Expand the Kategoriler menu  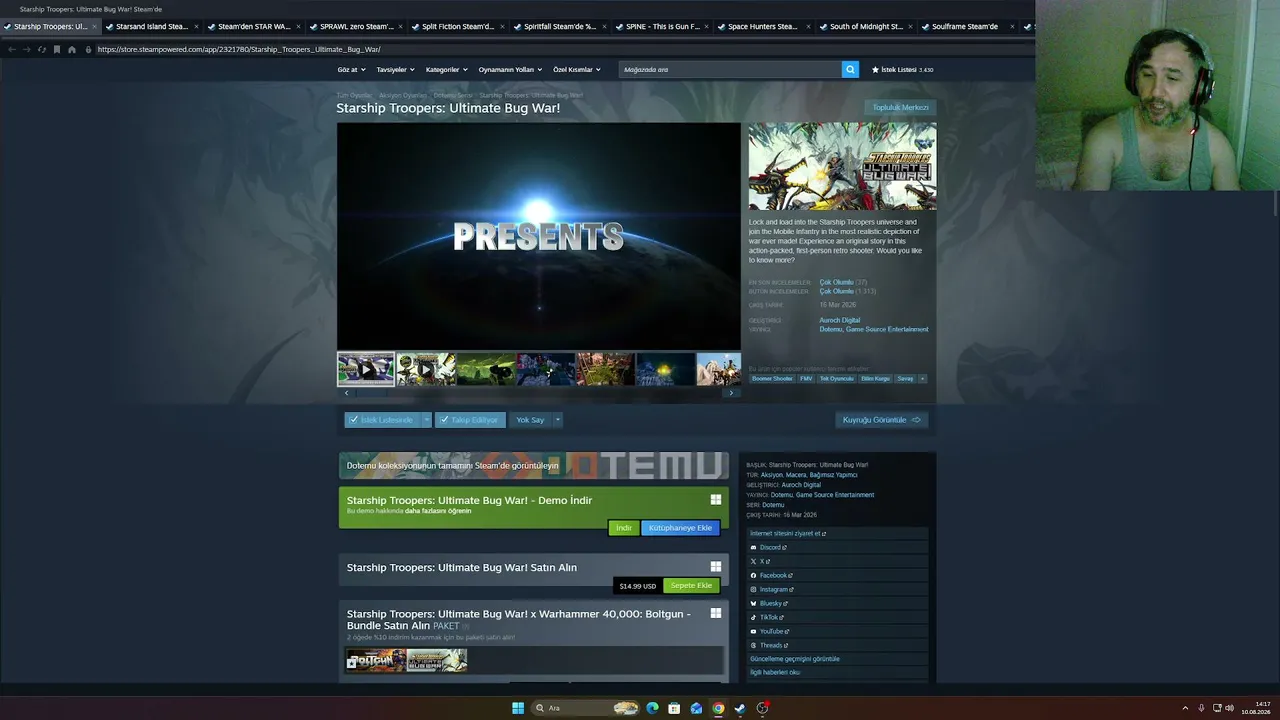[x=446, y=70]
